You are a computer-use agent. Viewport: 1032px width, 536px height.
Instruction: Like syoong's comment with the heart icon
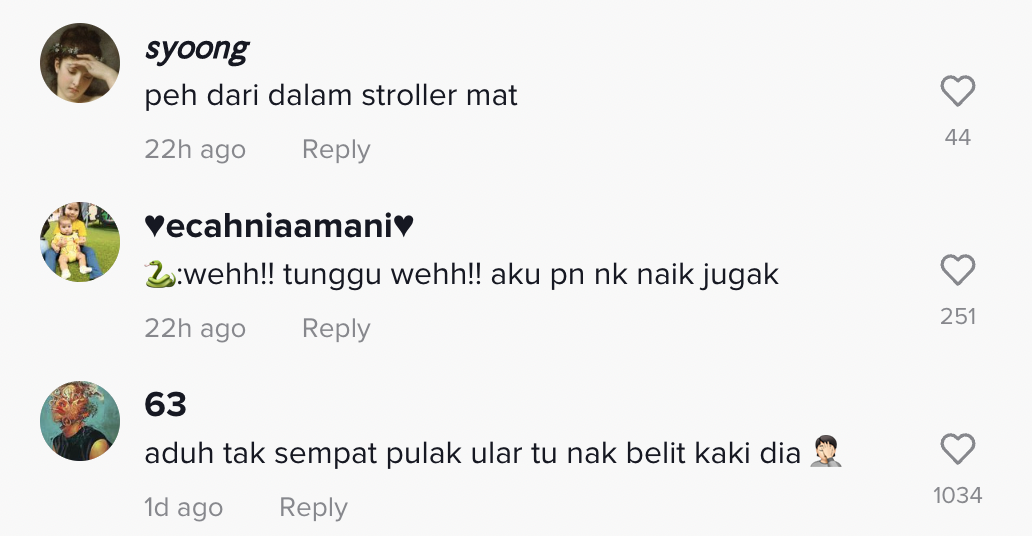click(x=958, y=91)
